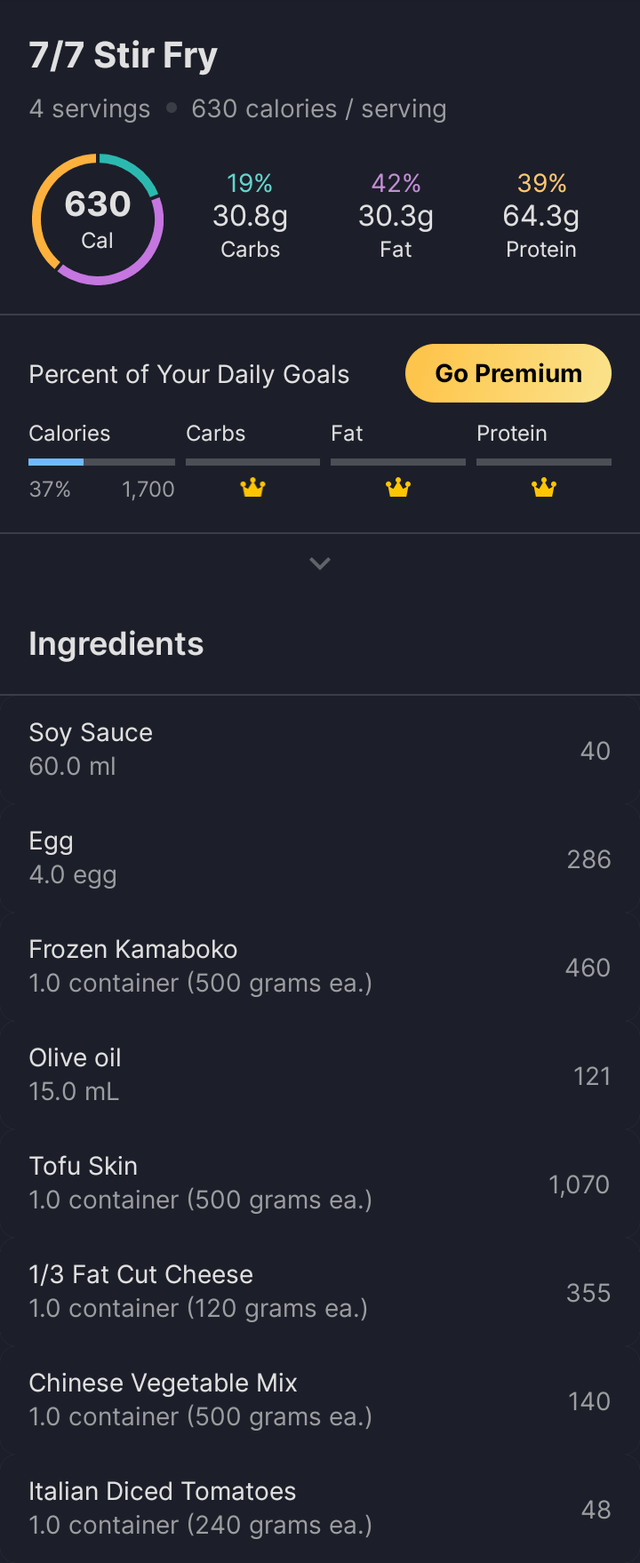Click the Ingredients section heading
Viewport: 640px width, 1563px height.
point(116,644)
